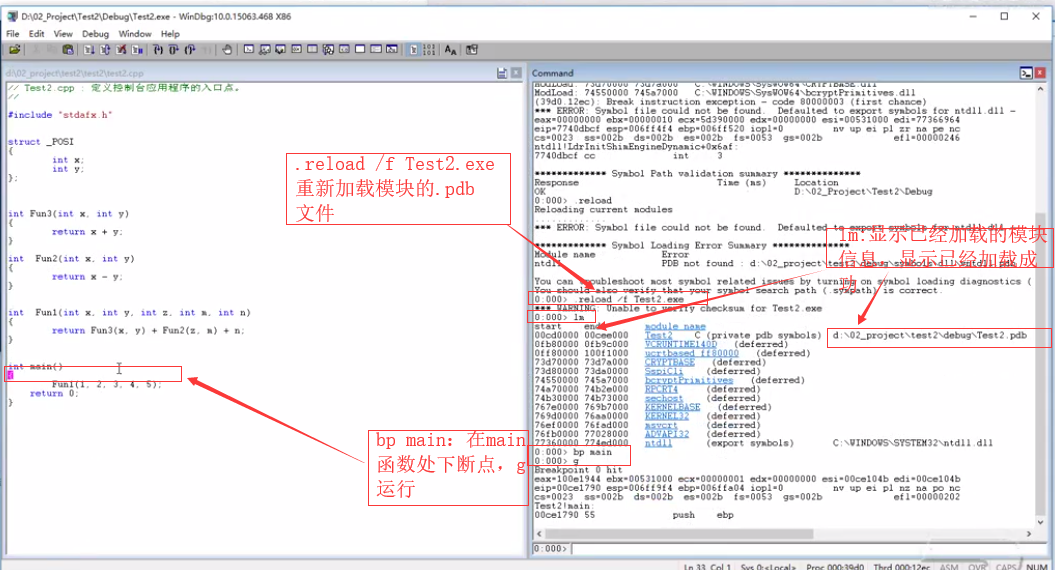Open the Help menu
The width and height of the screenshot is (1055, 570).
tap(170, 34)
